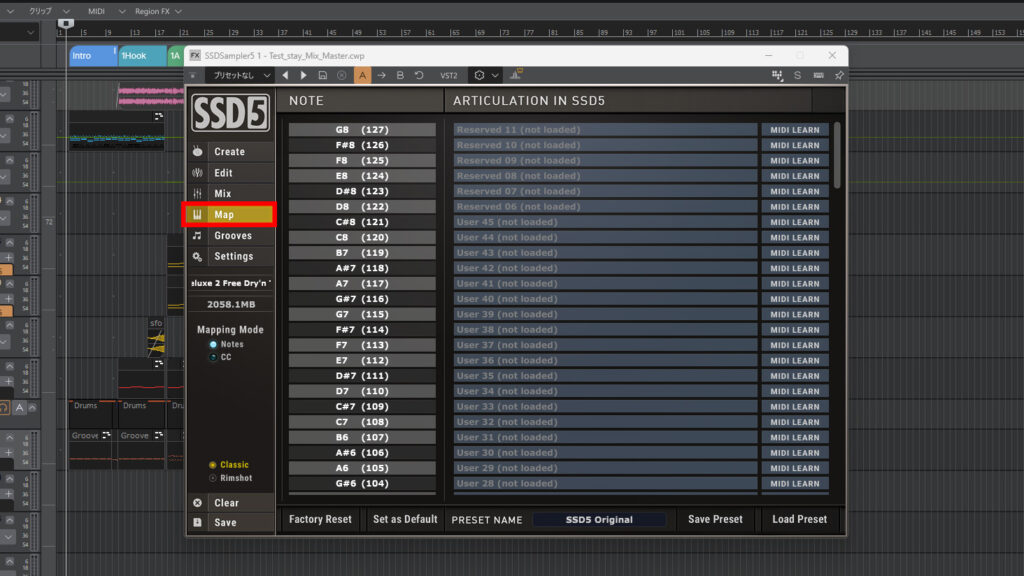Select the Notes mapping mode

213,344
